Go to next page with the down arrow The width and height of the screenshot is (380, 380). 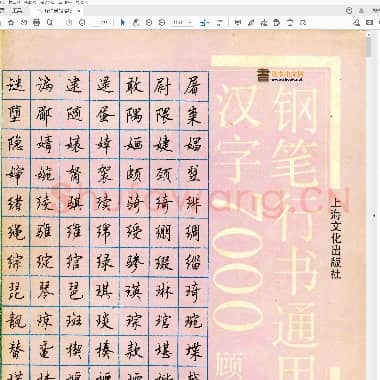(x=82, y=23)
